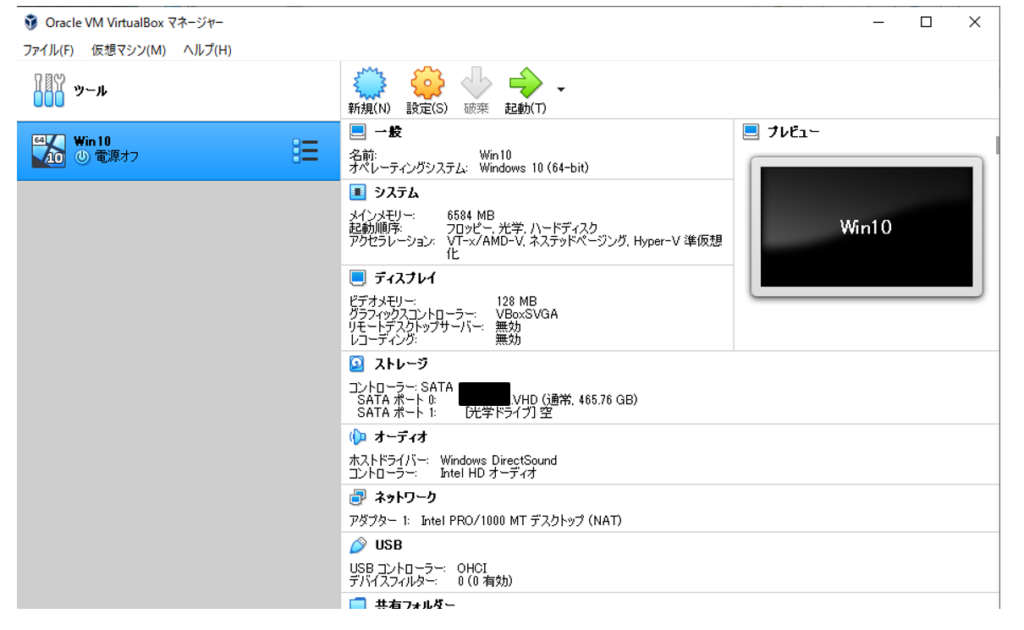Viewport: 1024px width, 630px height.
Task: Maximize the VirtualBox Manager window
Action: click(x=926, y=22)
